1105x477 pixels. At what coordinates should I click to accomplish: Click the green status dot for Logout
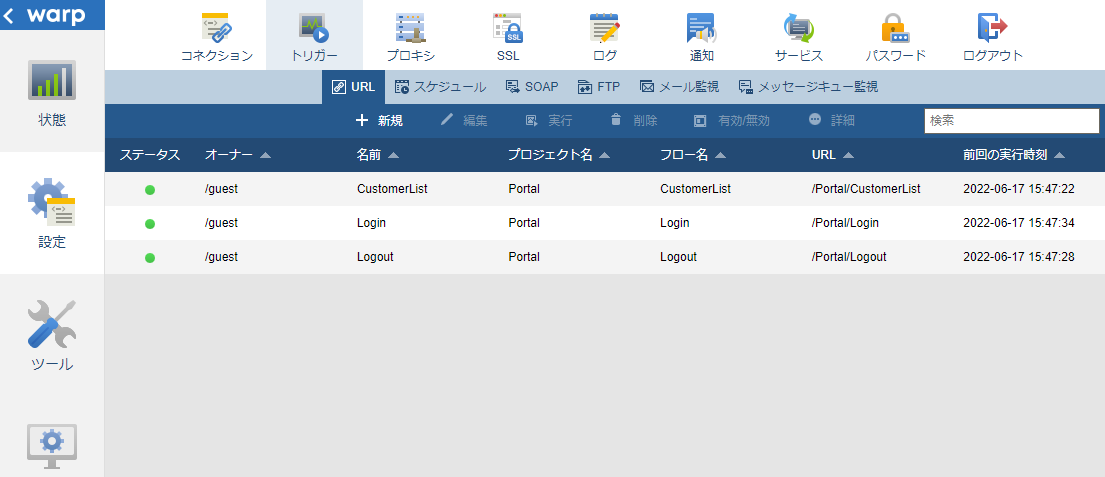(149, 258)
